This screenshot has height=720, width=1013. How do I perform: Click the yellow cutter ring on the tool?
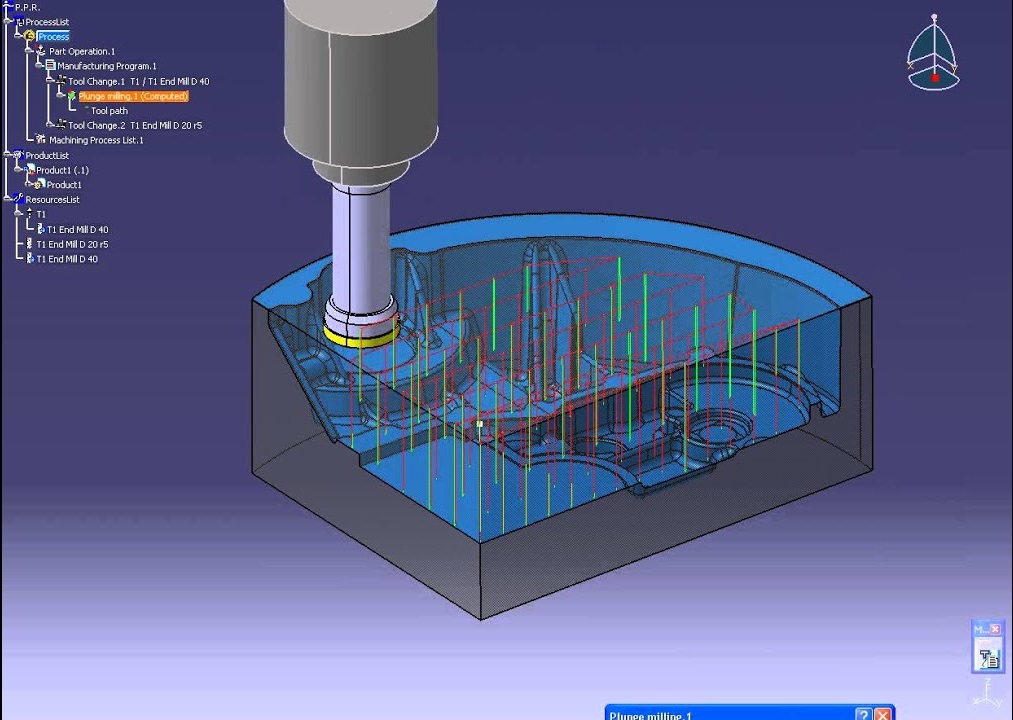(360, 340)
